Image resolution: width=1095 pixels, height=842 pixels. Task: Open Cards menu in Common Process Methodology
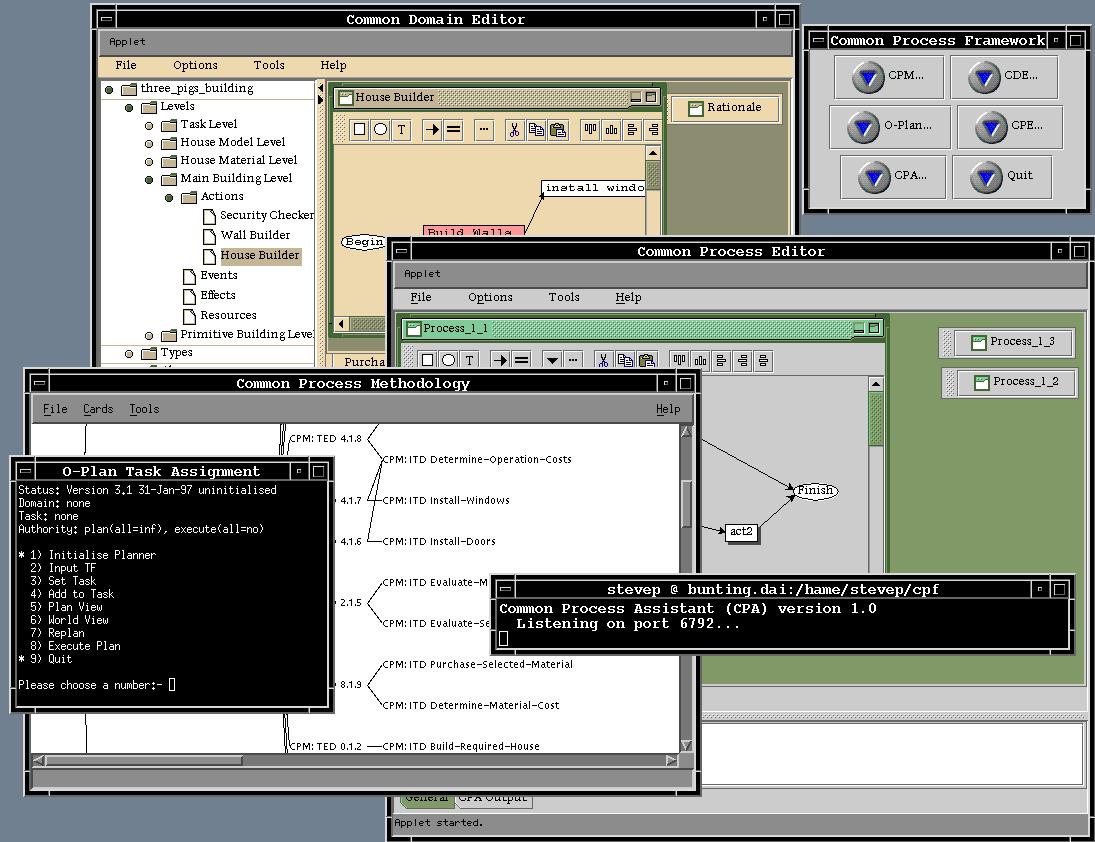(98, 409)
